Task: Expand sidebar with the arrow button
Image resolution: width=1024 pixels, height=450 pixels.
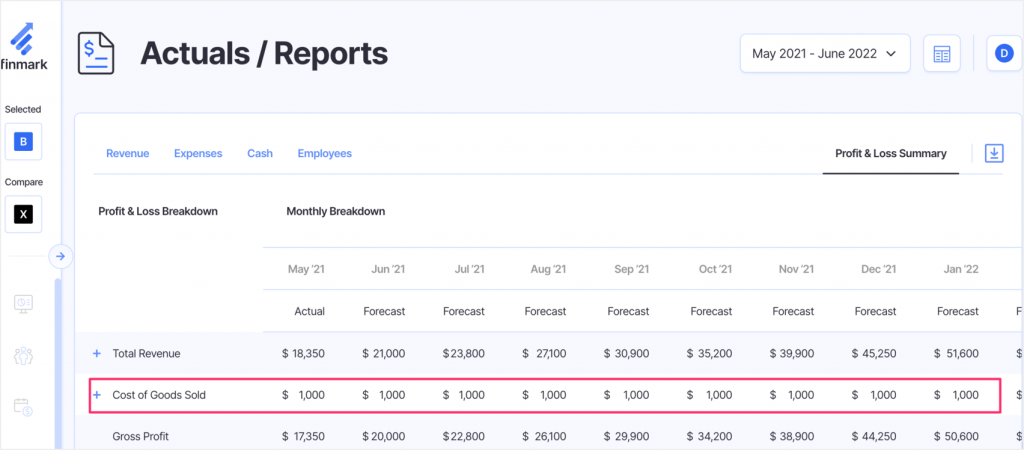Action: [60, 257]
